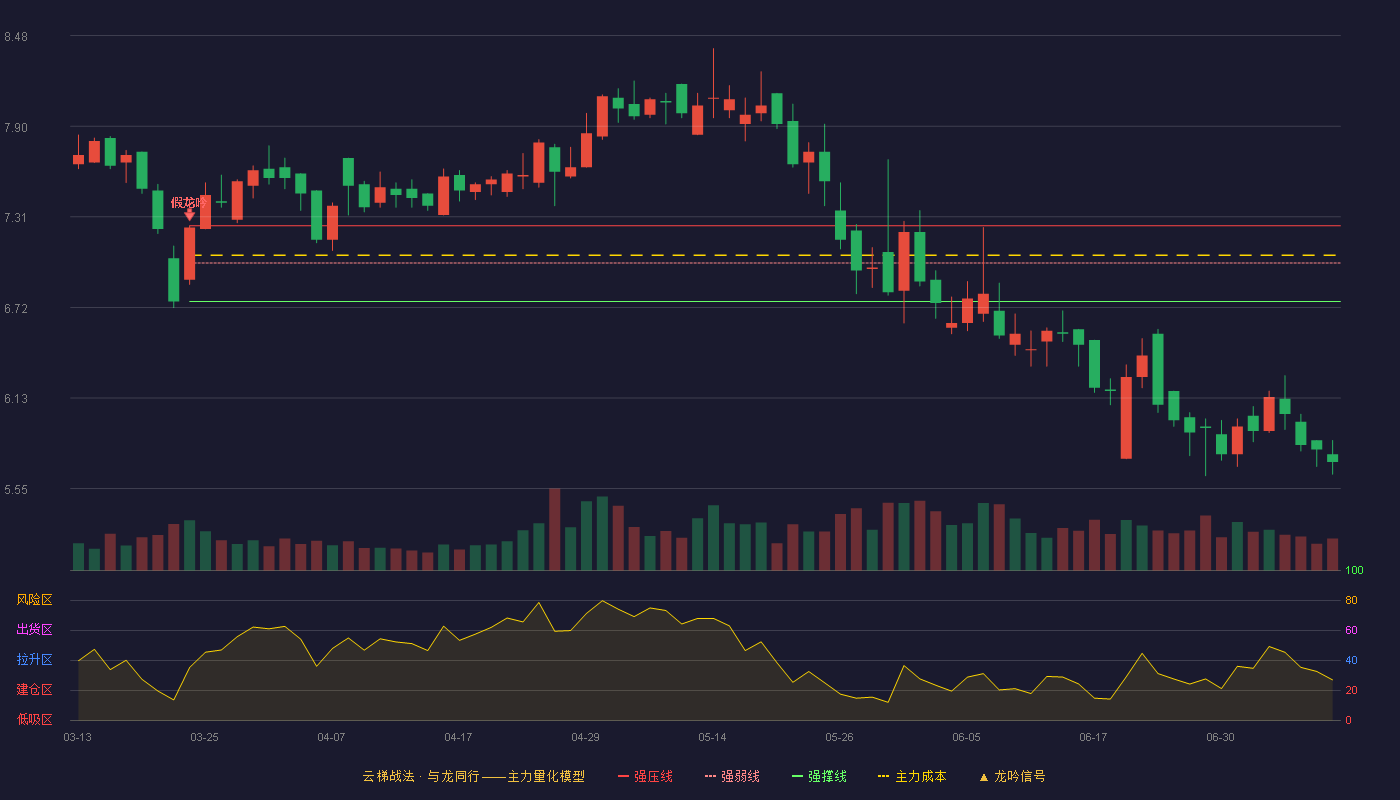The height and width of the screenshot is (800, 1400).
Task: Toggle the 强压线 legend entry
Action: (x=645, y=776)
